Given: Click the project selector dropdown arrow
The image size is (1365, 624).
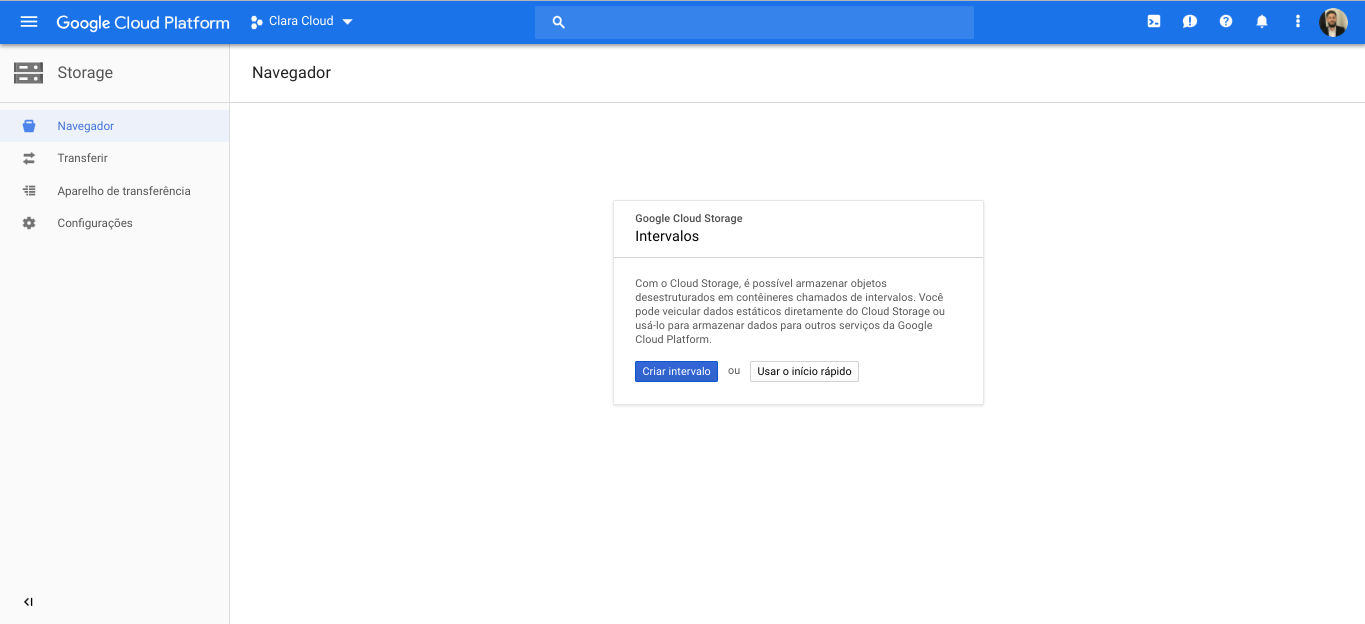Looking at the screenshot, I should pos(347,22).
